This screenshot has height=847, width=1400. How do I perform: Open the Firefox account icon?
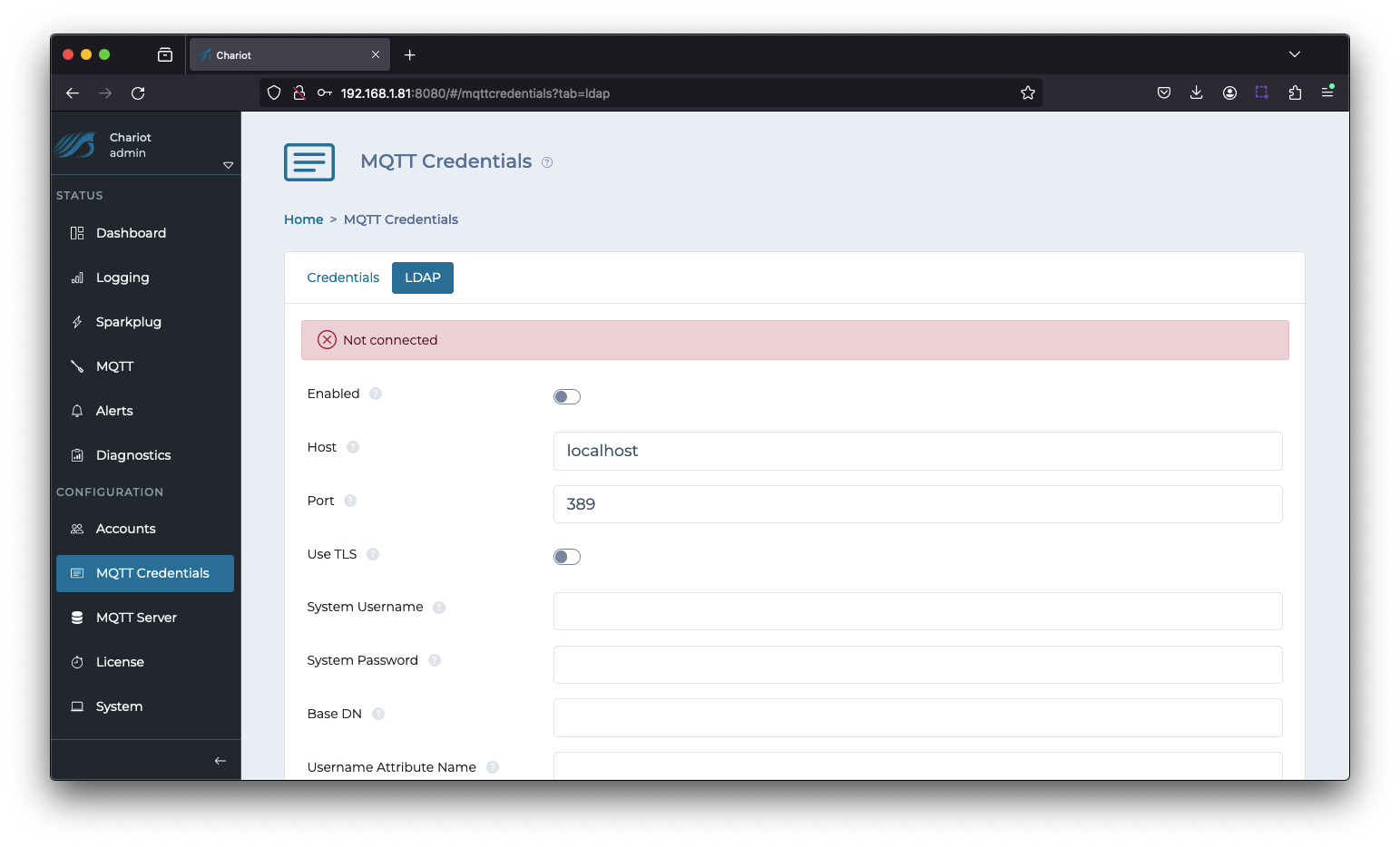tap(1229, 92)
